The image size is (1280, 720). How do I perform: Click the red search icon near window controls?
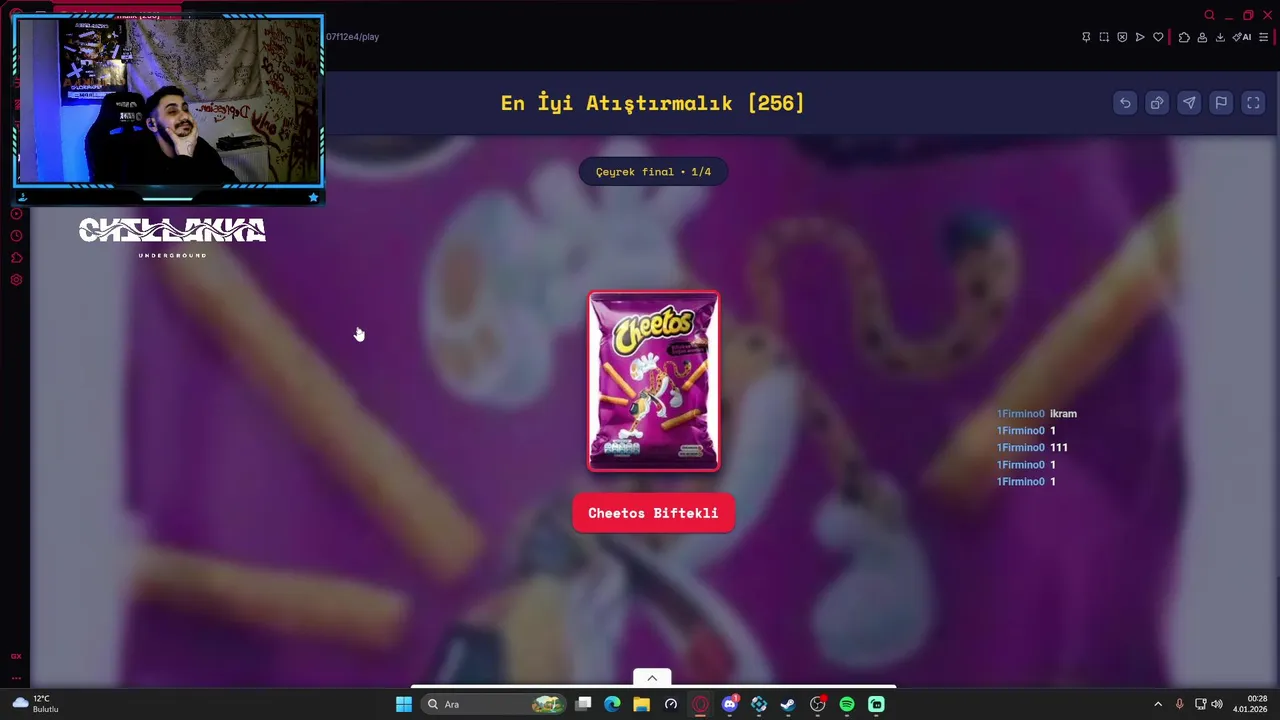pyautogui.click(x=1210, y=15)
